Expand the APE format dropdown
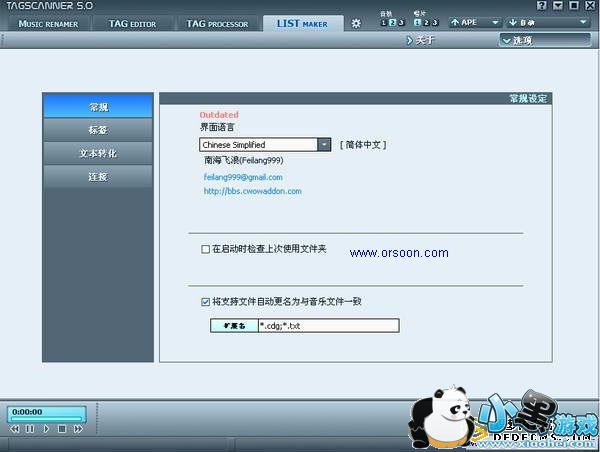This screenshot has width=600, height=452. pyautogui.click(x=495, y=22)
